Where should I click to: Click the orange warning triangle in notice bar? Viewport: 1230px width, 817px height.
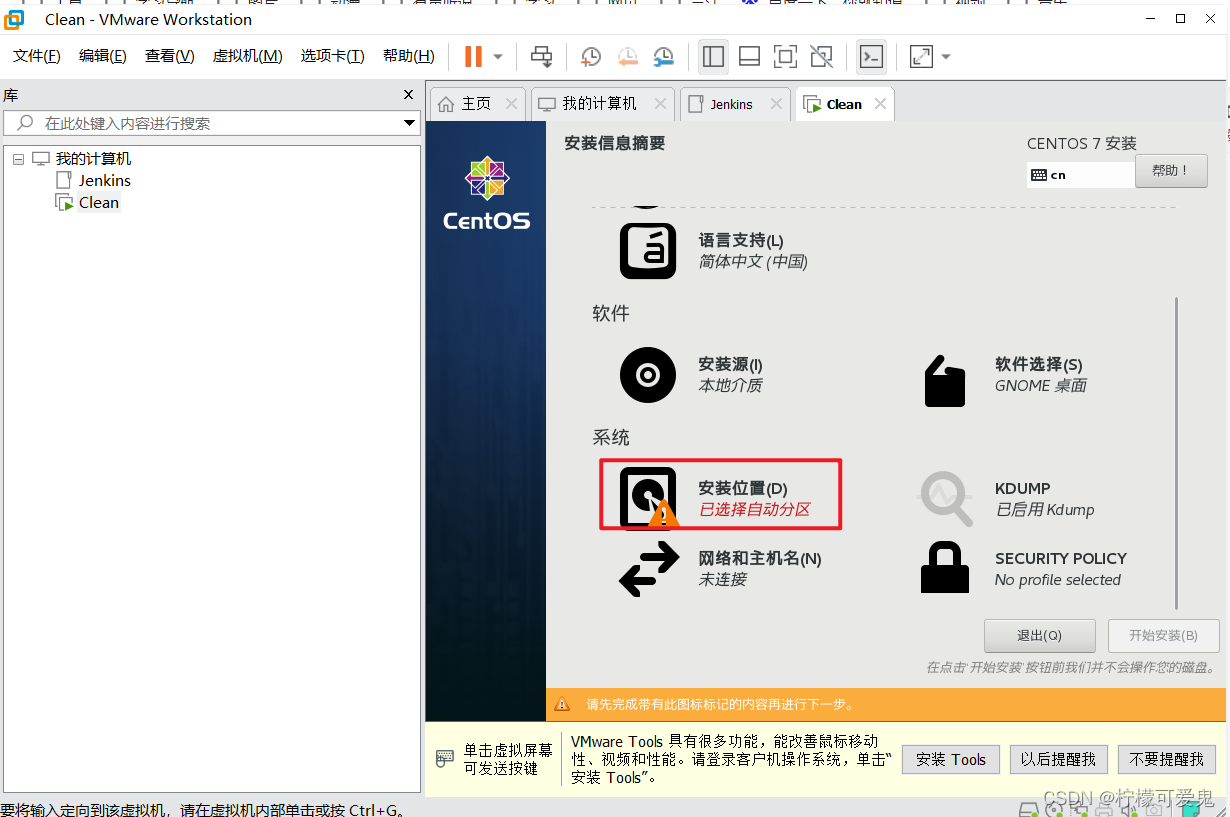(x=562, y=704)
